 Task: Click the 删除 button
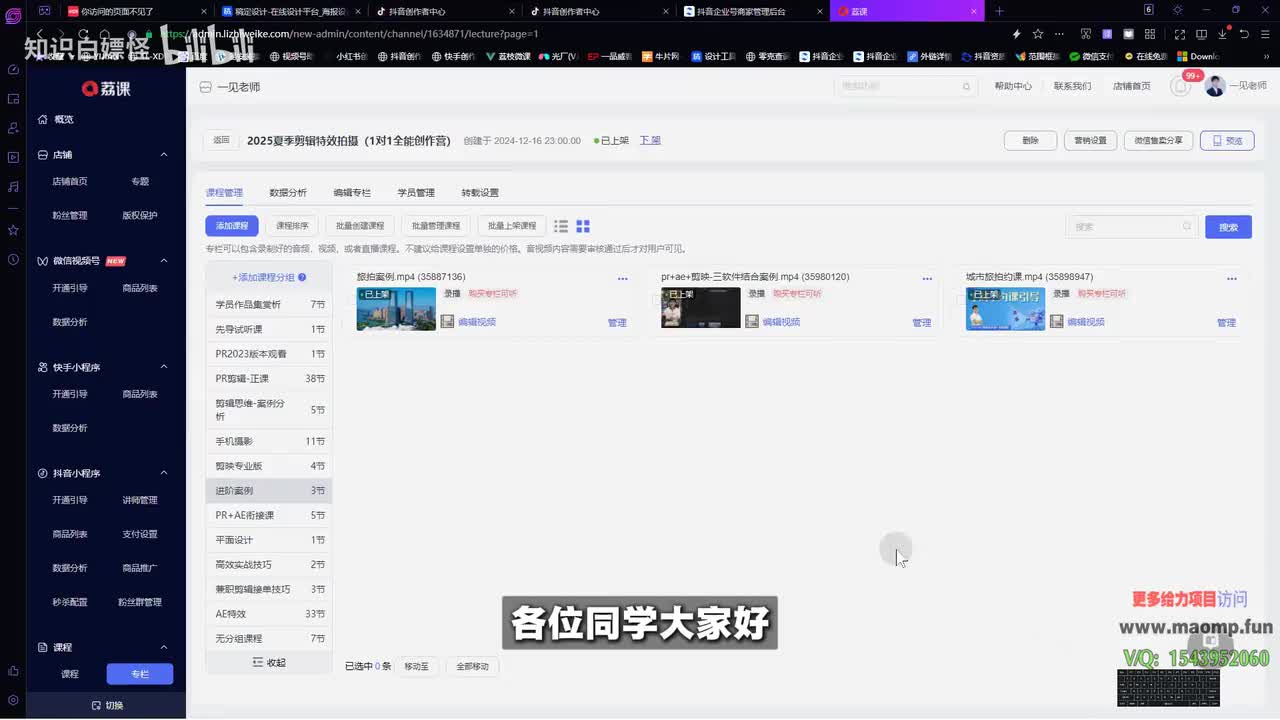coord(1031,140)
